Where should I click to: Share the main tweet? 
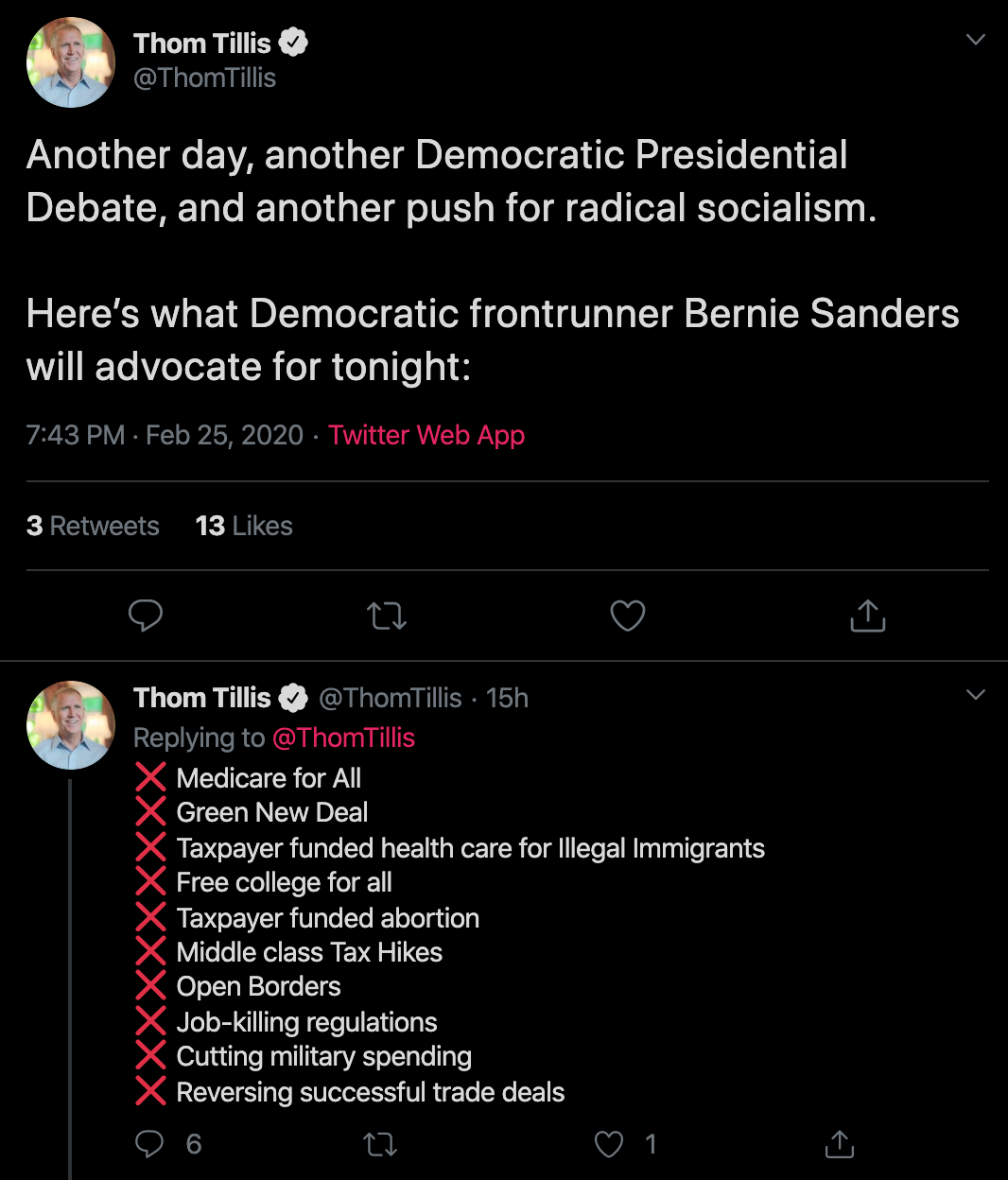pos(867,616)
